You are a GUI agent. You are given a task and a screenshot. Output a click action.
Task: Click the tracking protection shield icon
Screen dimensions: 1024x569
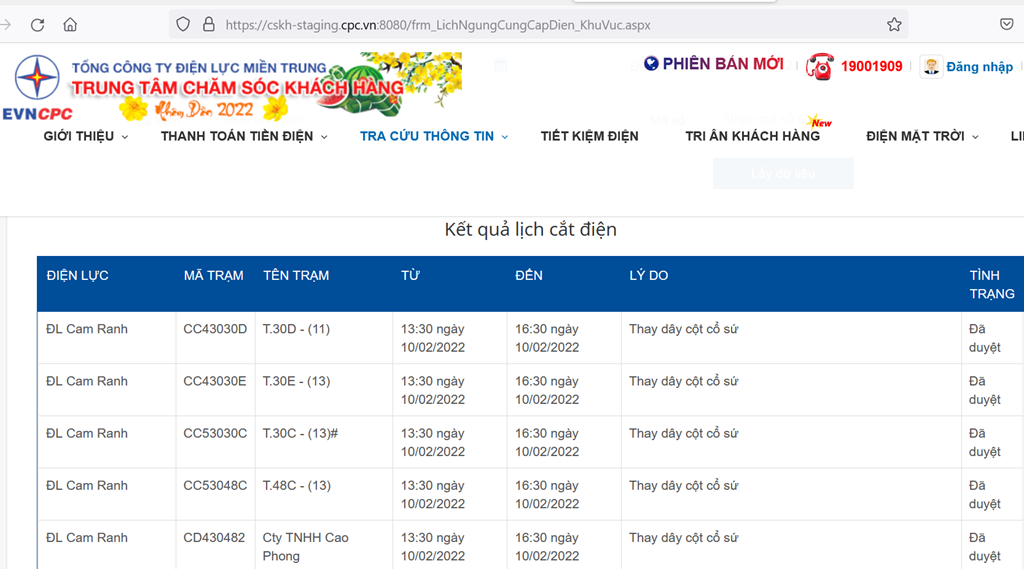click(x=183, y=25)
